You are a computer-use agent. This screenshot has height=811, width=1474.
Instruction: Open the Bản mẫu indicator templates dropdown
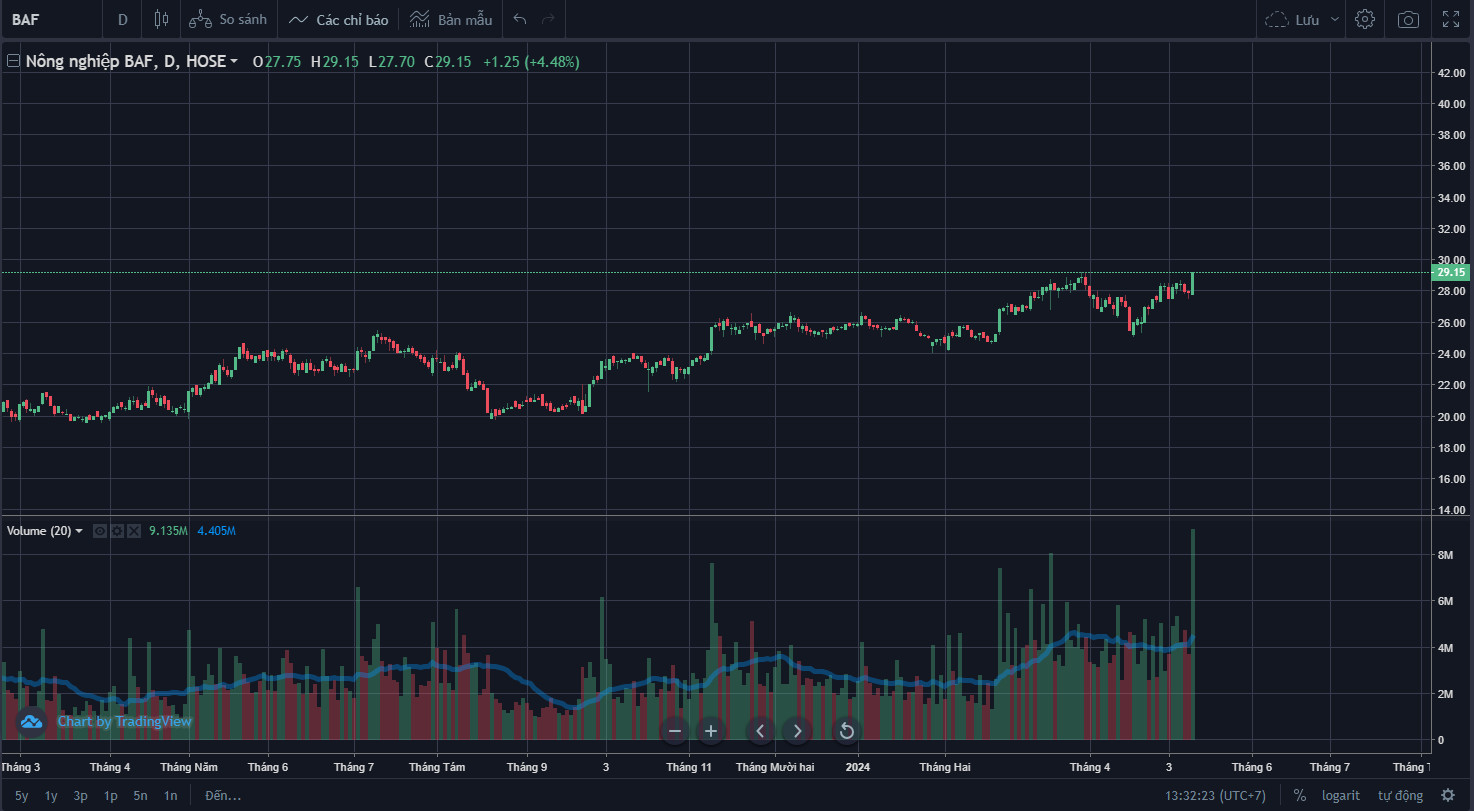pyautogui.click(x=451, y=19)
